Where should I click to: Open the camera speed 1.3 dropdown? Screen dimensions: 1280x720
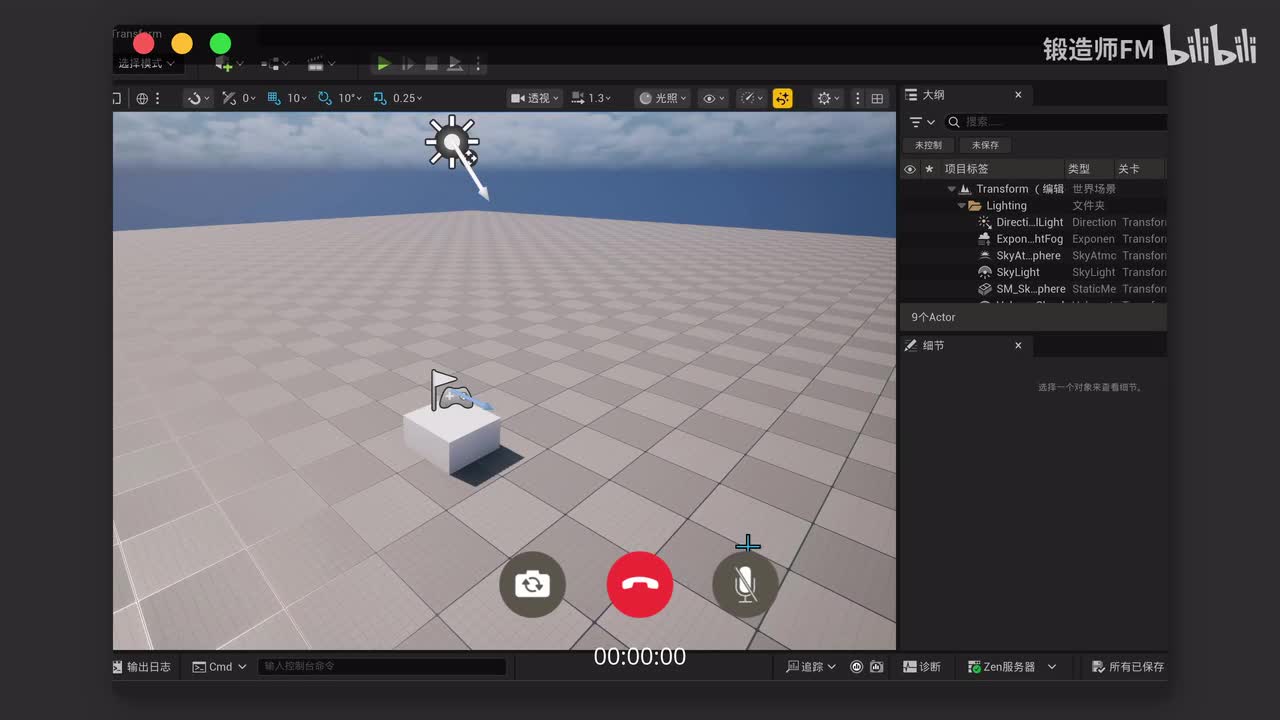593,98
